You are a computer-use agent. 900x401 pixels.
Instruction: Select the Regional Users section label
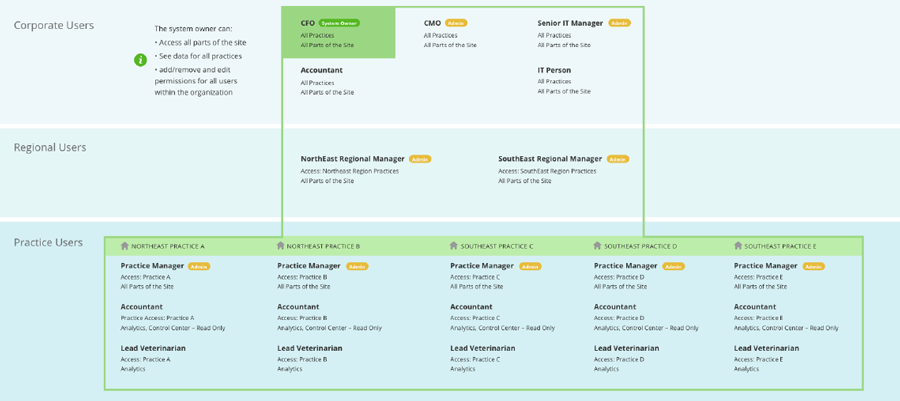click(50, 147)
